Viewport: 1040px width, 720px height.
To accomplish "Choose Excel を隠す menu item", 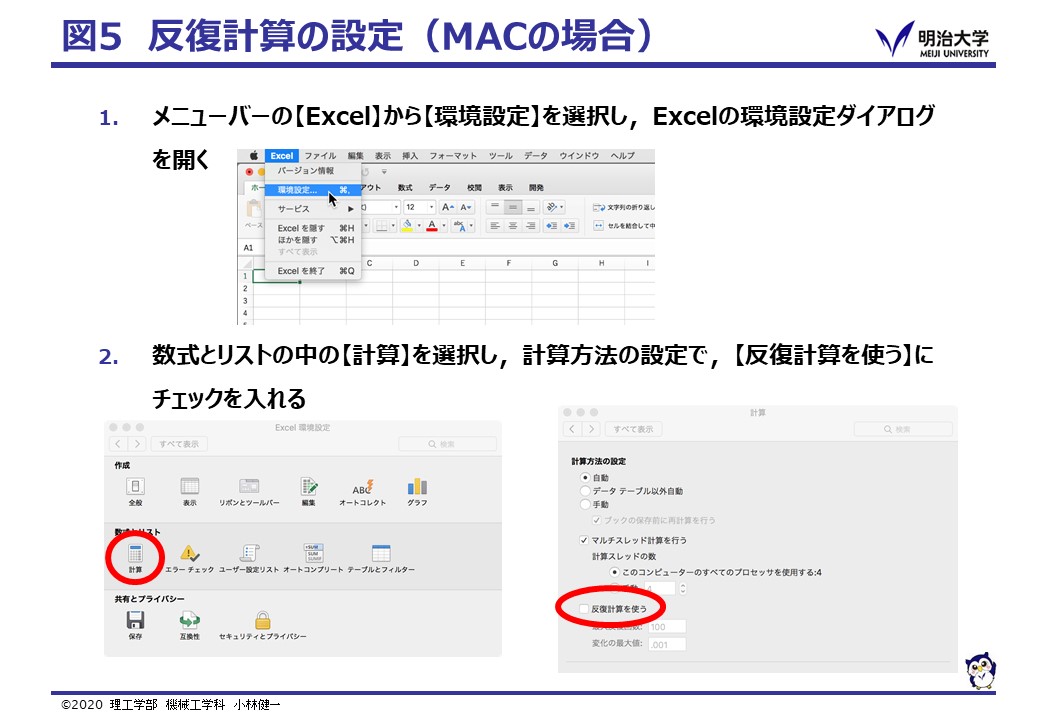I will click(x=313, y=228).
